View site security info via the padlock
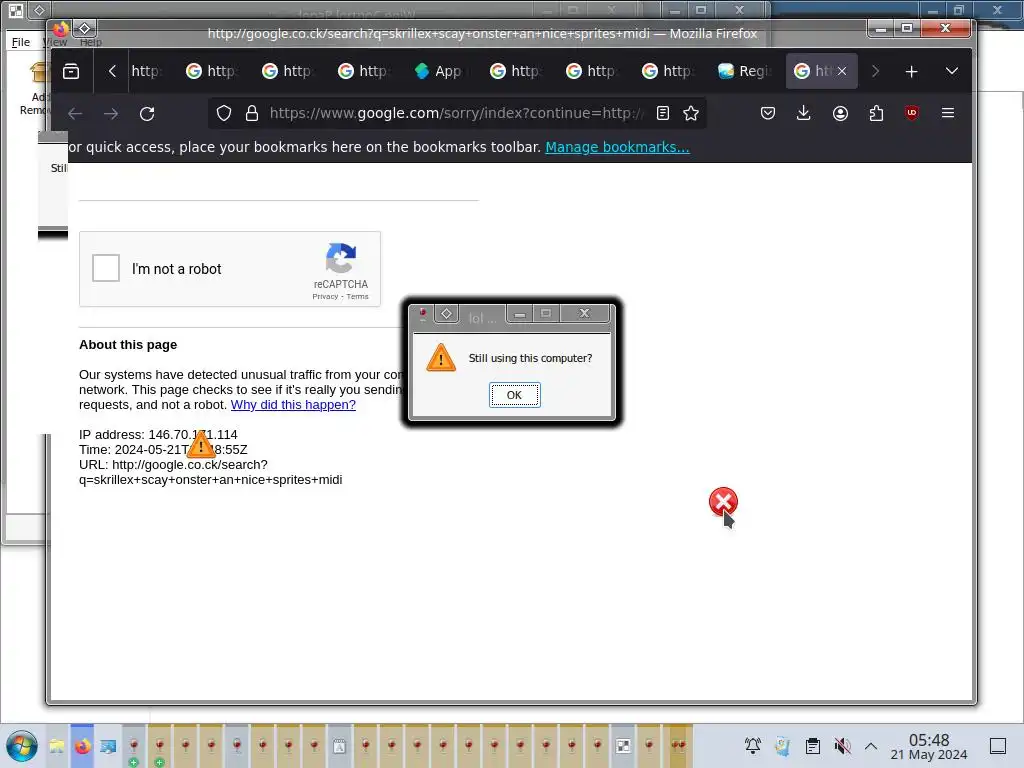Viewport: 1024px width, 768px height. [x=252, y=114]
